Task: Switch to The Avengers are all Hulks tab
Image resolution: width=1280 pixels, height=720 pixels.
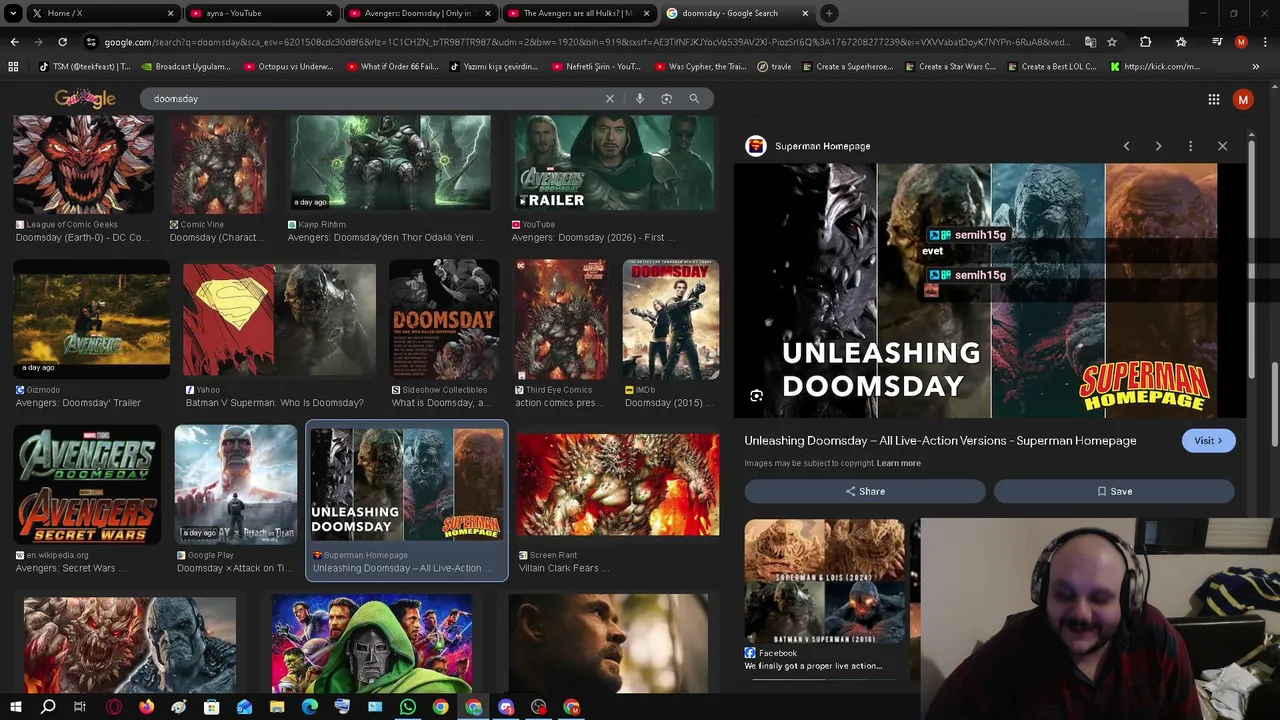Action: [578, 13]
